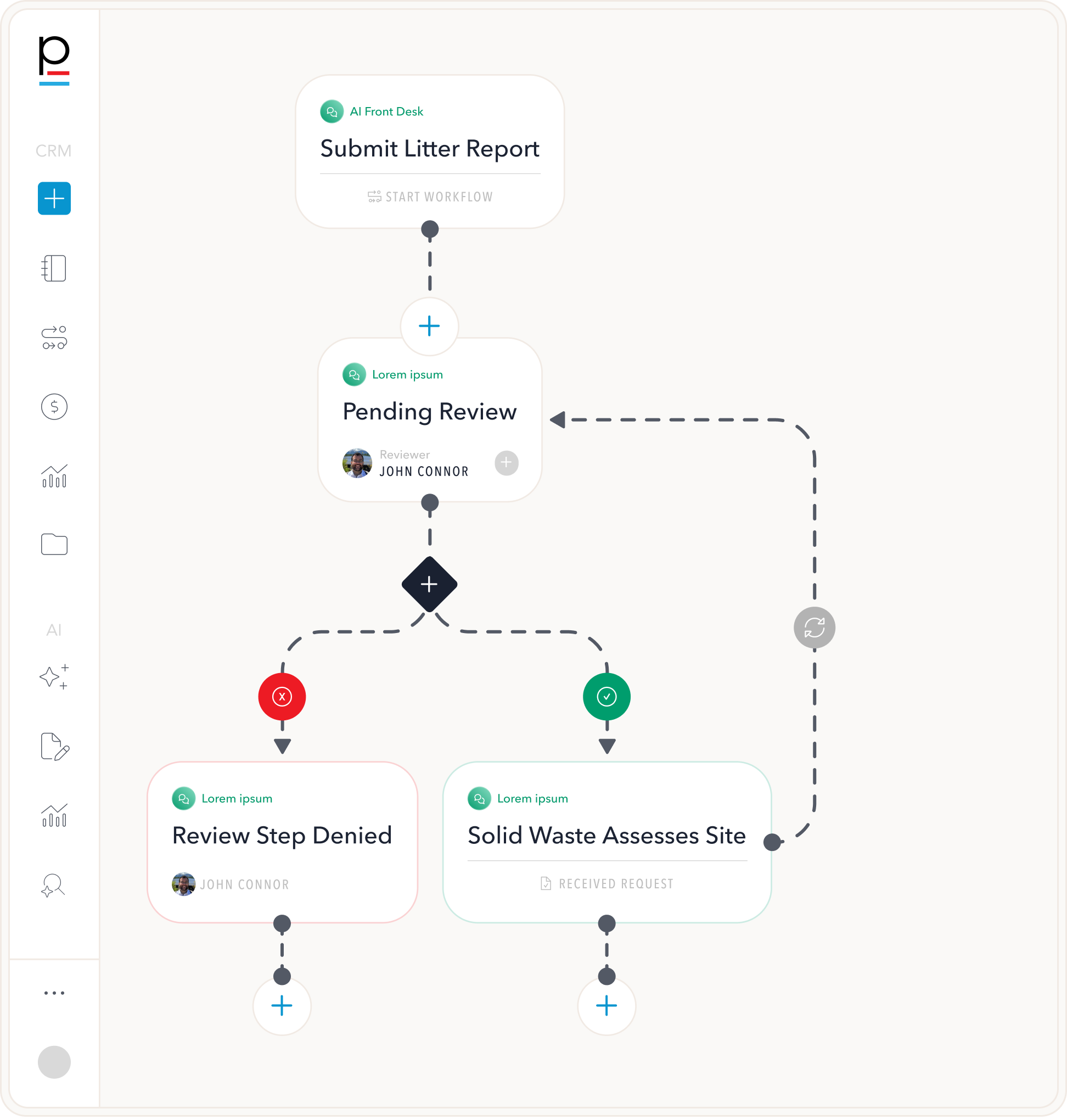Click the black diamond decision plus node

[x=429, y=584]
